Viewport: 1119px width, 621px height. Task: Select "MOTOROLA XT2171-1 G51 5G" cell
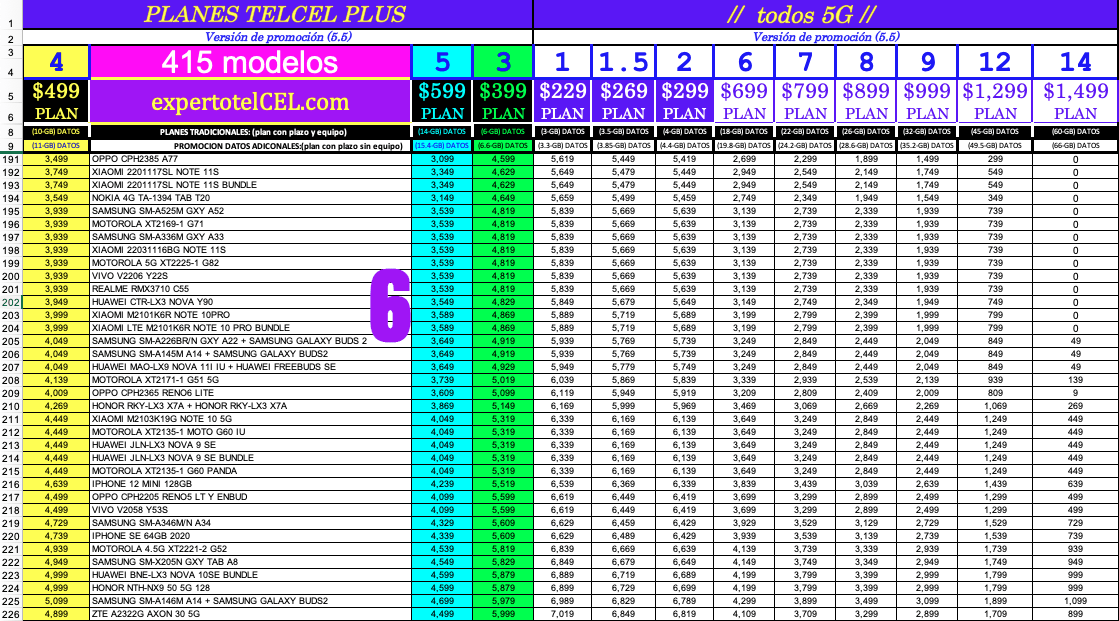coord(250,380)
